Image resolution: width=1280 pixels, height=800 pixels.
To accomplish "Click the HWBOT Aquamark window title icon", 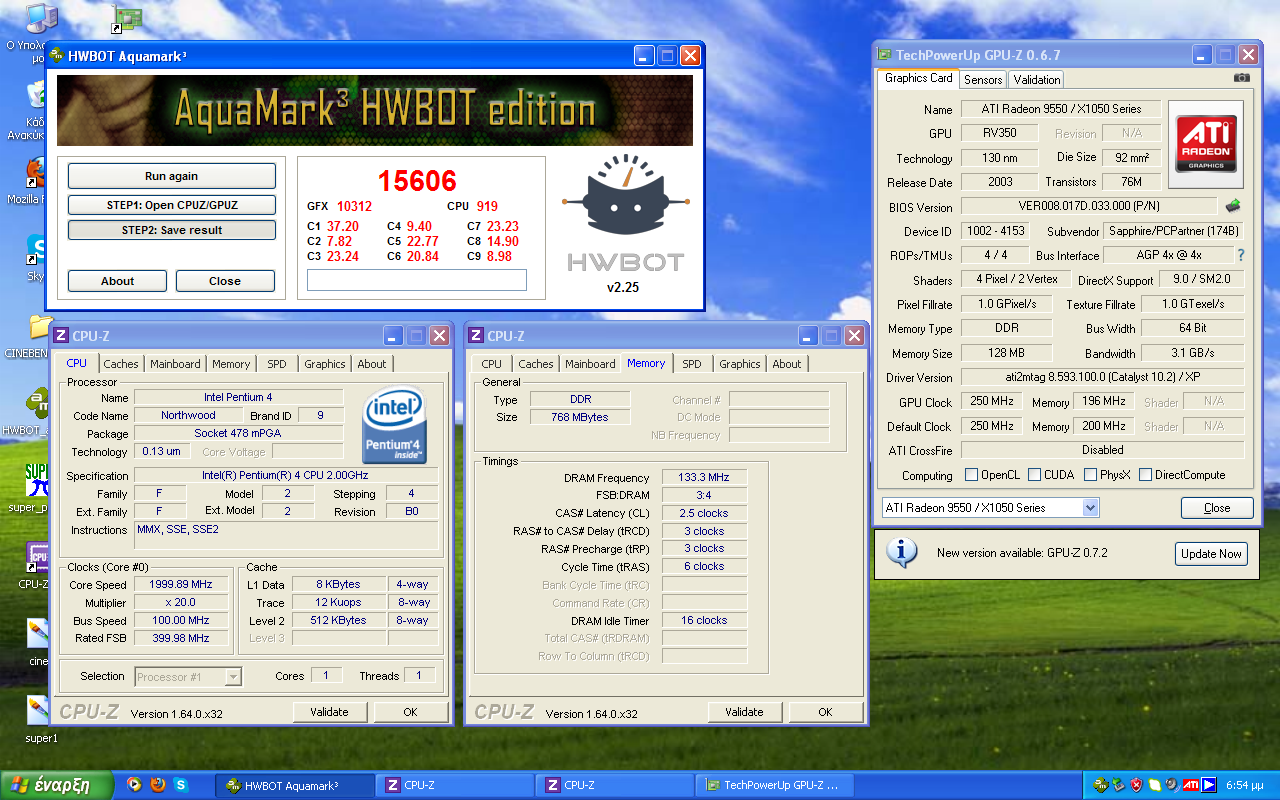I will (x=56, y=56).
